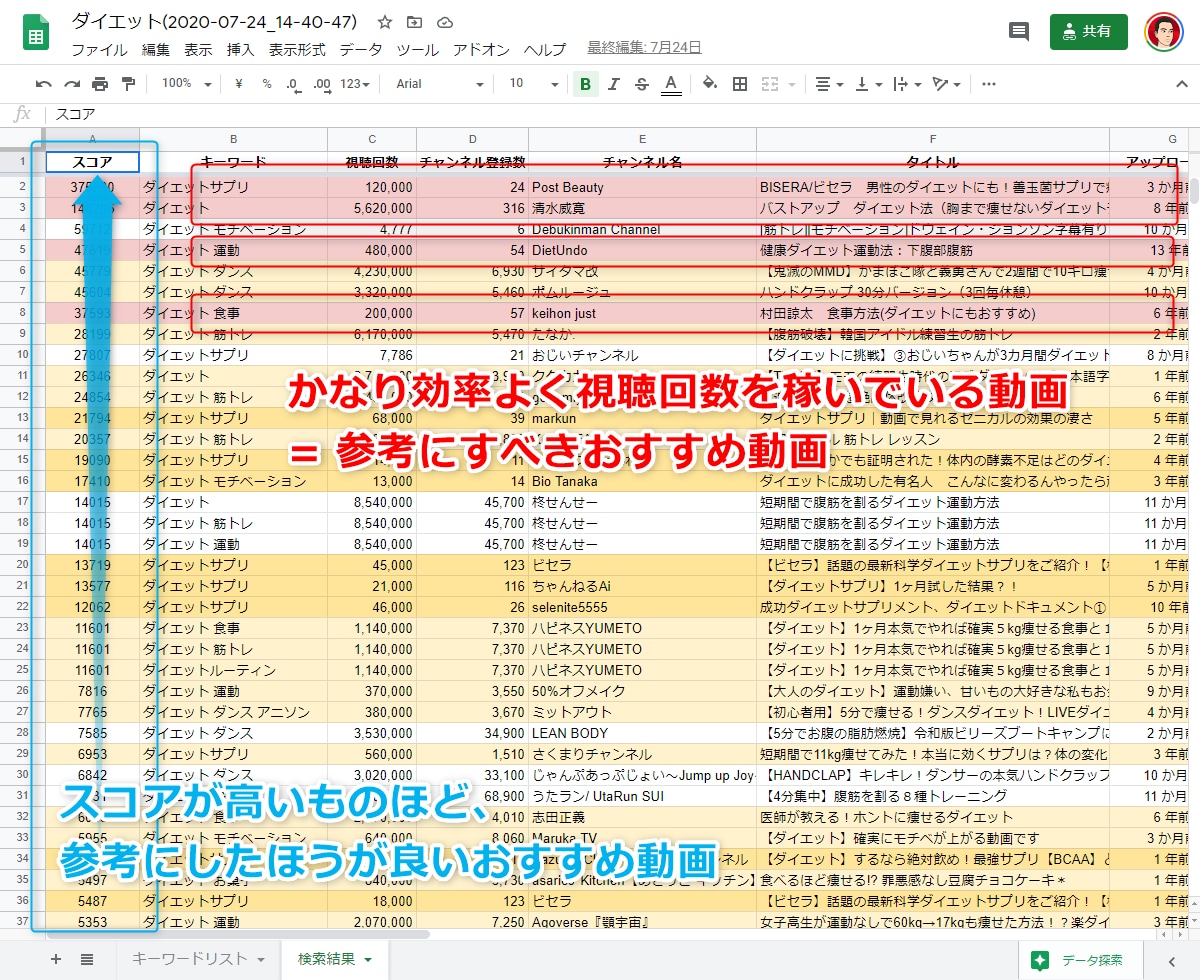Open the ヘルプ menu
The image size is (1200, 980).
point(545,49)
